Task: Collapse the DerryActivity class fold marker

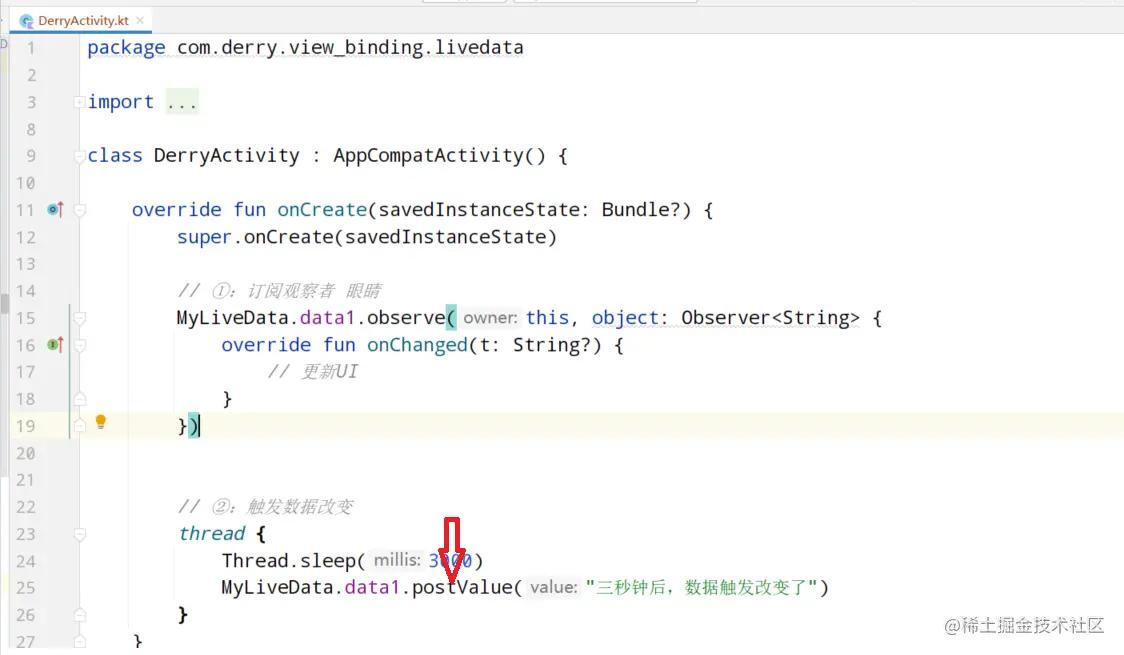Action: (79, 156)
